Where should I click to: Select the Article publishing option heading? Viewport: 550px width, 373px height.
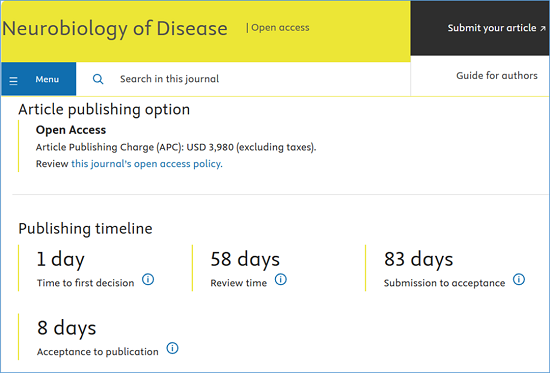point(104,110)
